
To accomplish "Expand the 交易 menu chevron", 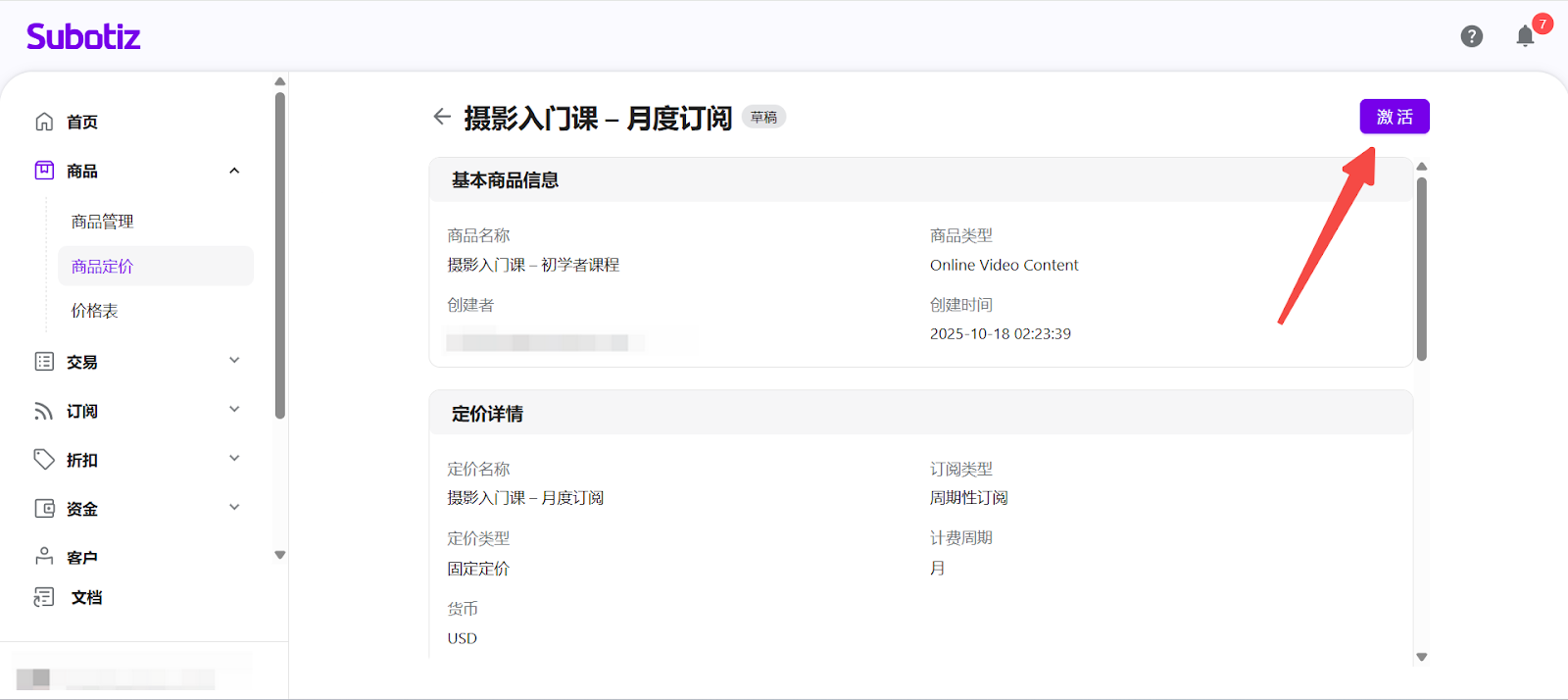I will tap(234, 361).
